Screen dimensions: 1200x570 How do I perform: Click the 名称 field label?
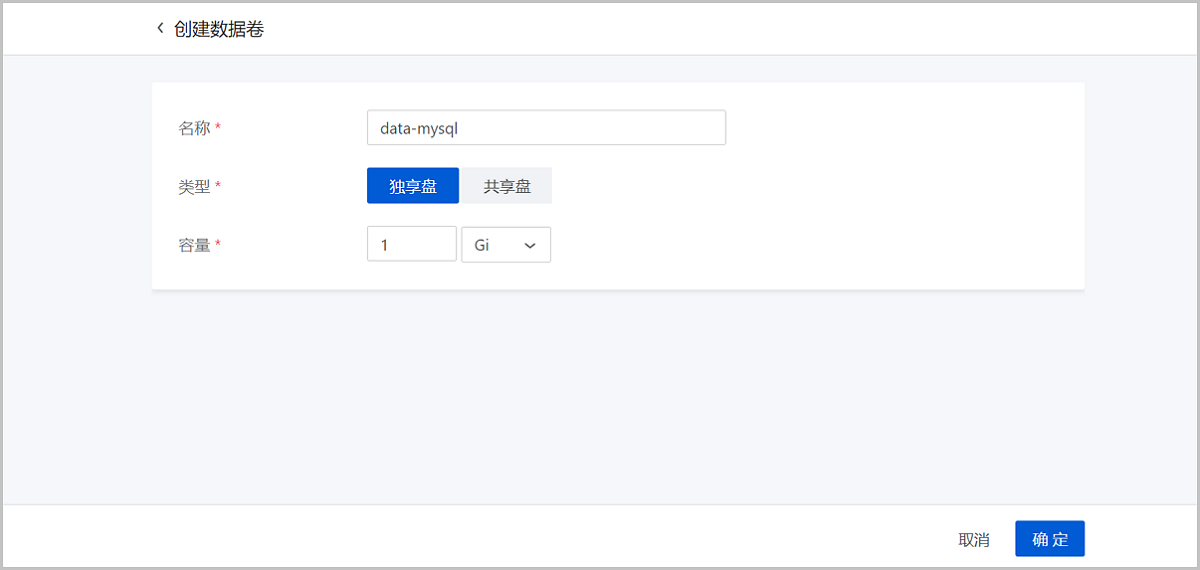click(x=194, y=128)
